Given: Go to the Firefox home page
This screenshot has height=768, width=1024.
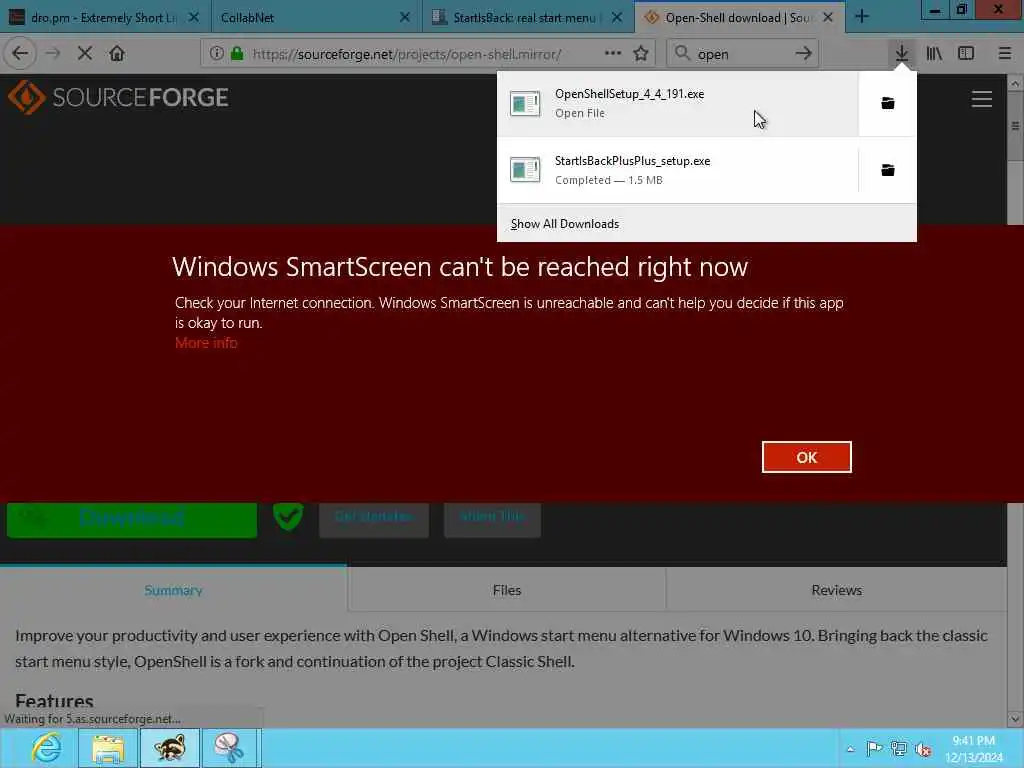Looking at the screenshot, I should [x=117, y=54].
